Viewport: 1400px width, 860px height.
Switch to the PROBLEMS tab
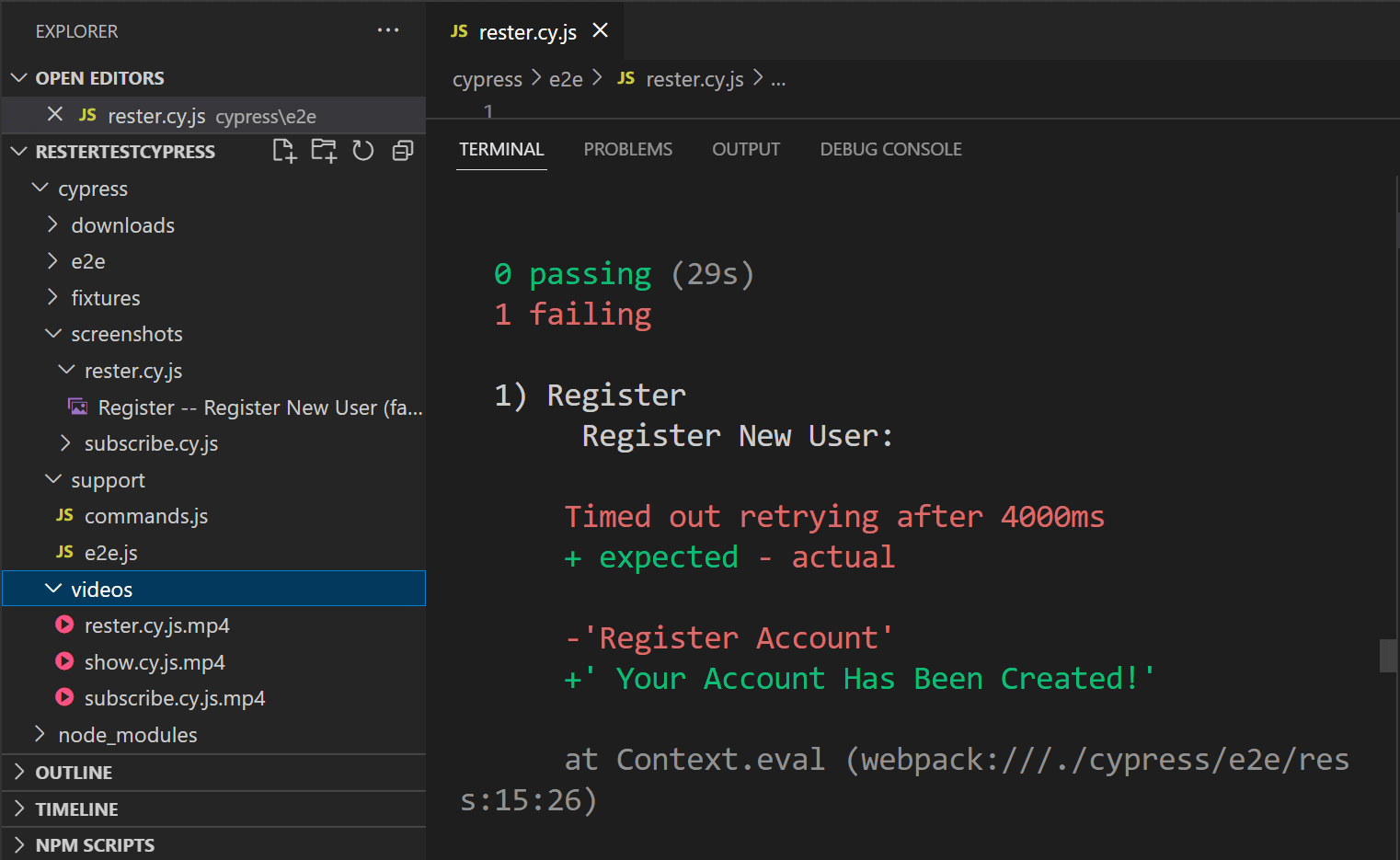coord(627,149)
